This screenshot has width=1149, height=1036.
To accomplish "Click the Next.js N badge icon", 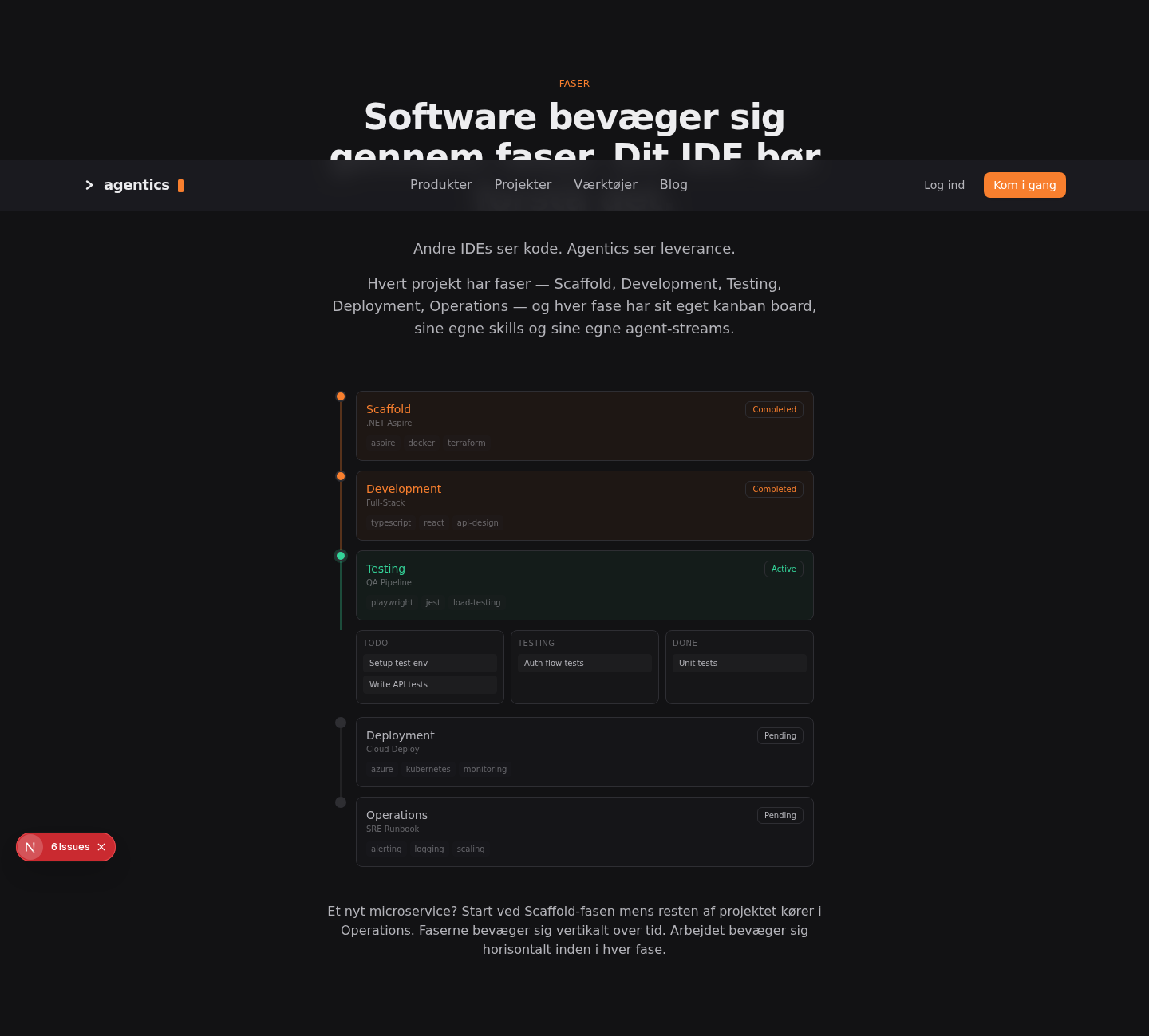I will (30, 847).
